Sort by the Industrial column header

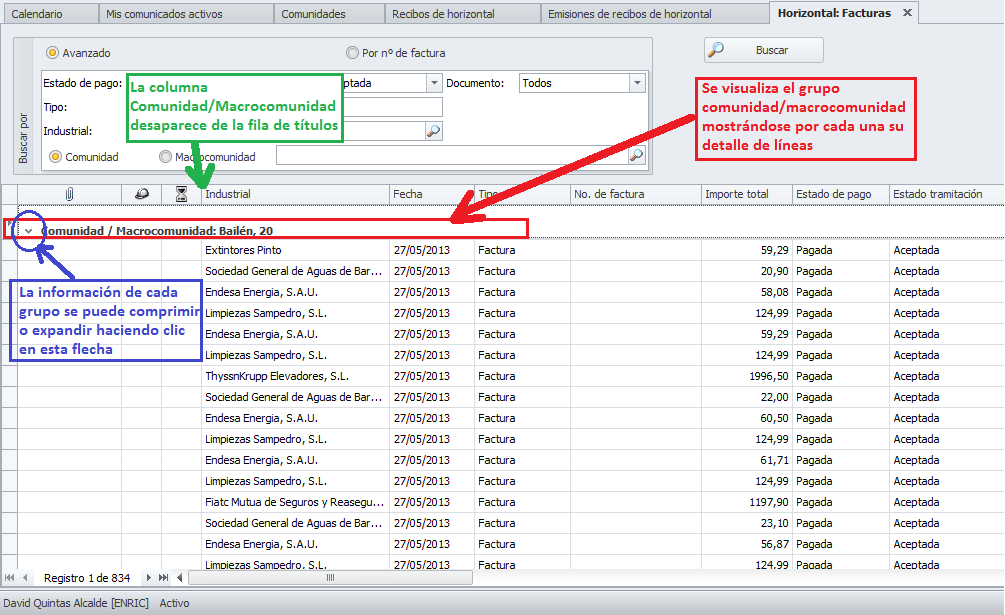pyautogui.click(x=295, y=194)
